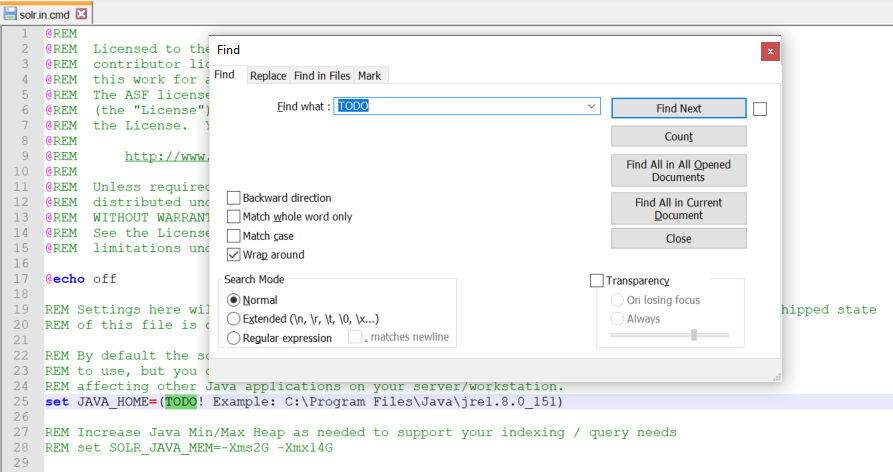Enable Transparency checkbox
Viewport: 893px width, 472px height.
point(597,281)
